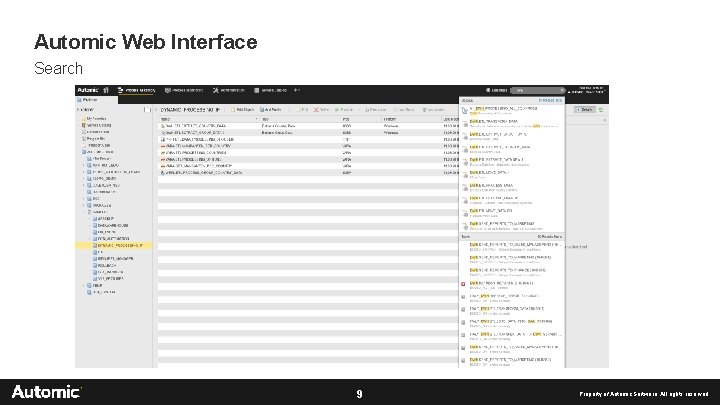Click the plus button to add a perspective
This screenshot has height=405, width=720.
[296, 90]
